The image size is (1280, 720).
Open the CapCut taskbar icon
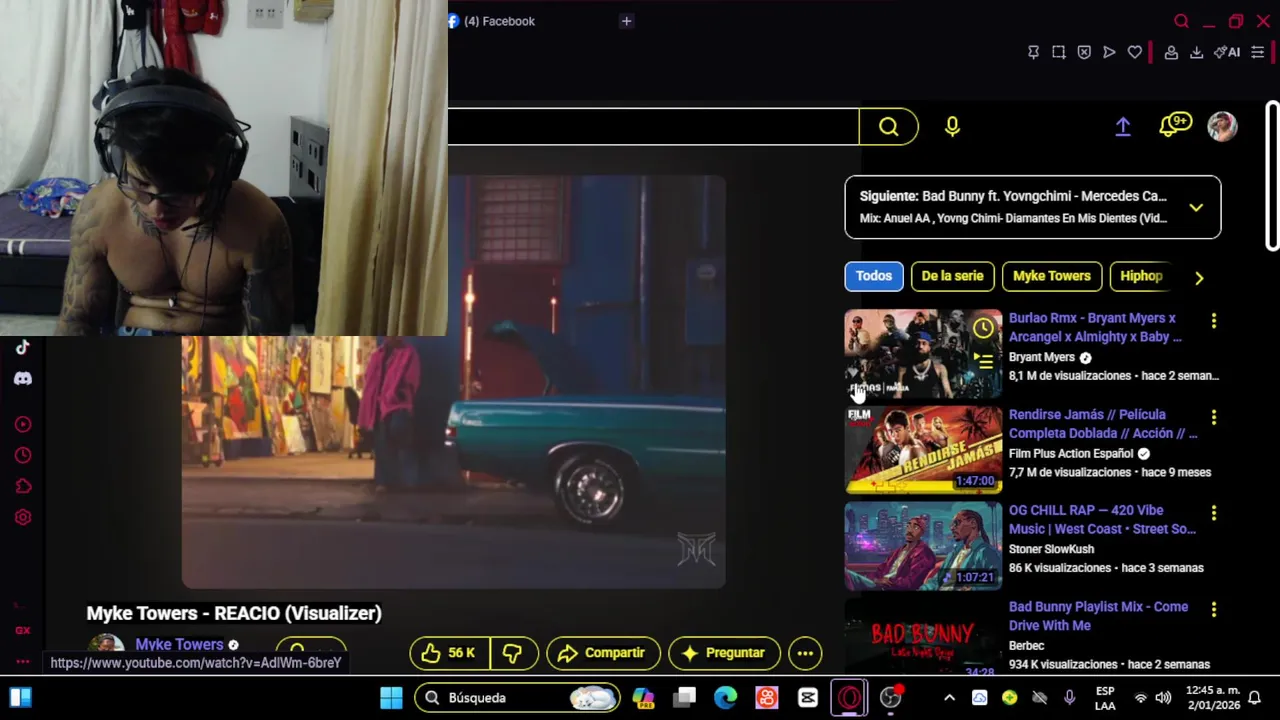tap(808, 698)
